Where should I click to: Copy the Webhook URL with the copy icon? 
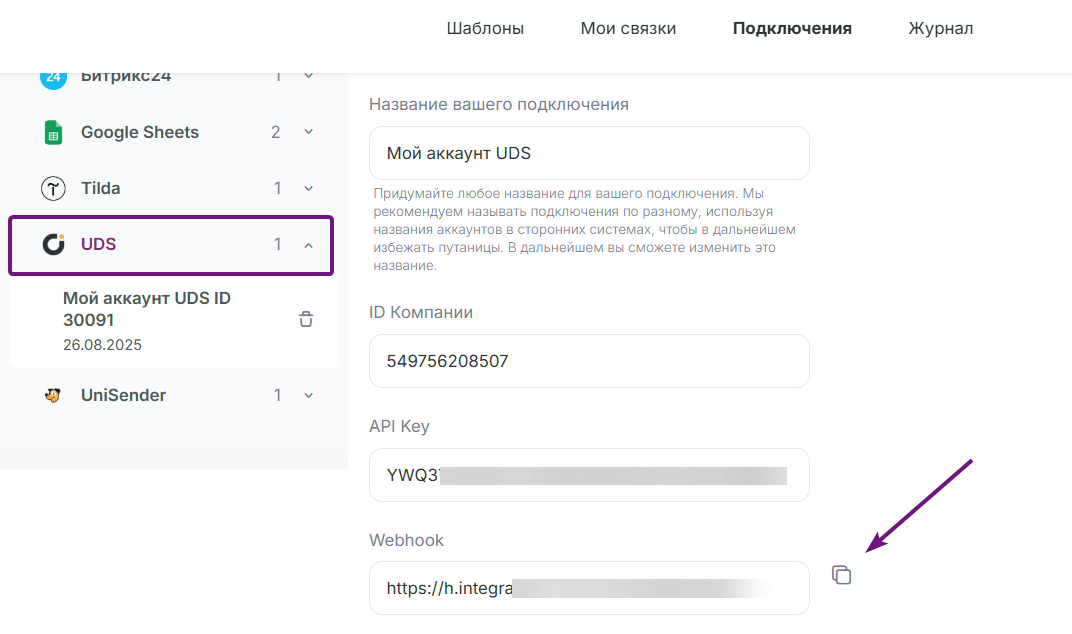click(x=842, y=575)
